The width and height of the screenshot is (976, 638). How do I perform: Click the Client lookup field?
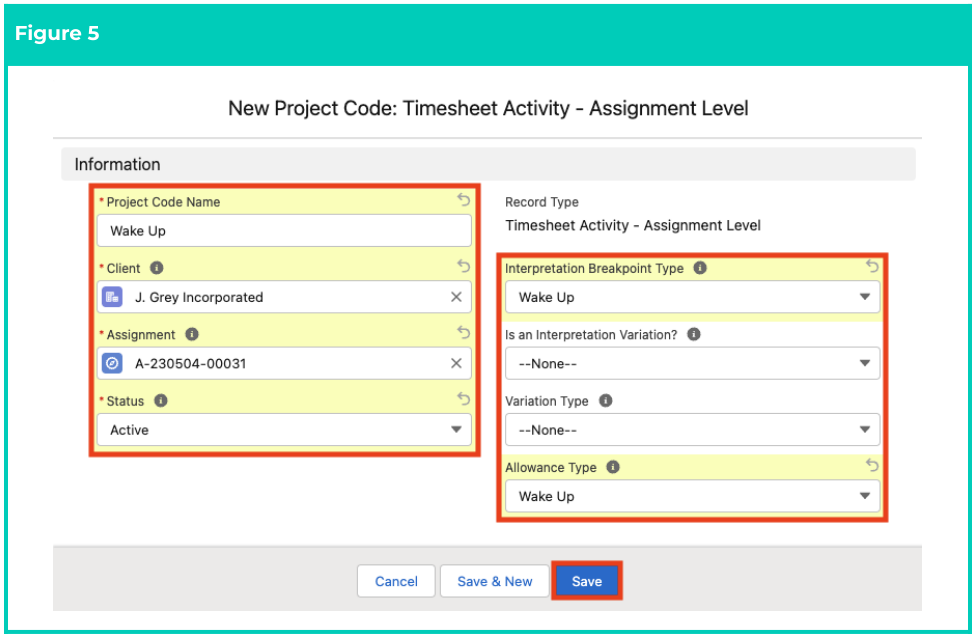point(284,297)
